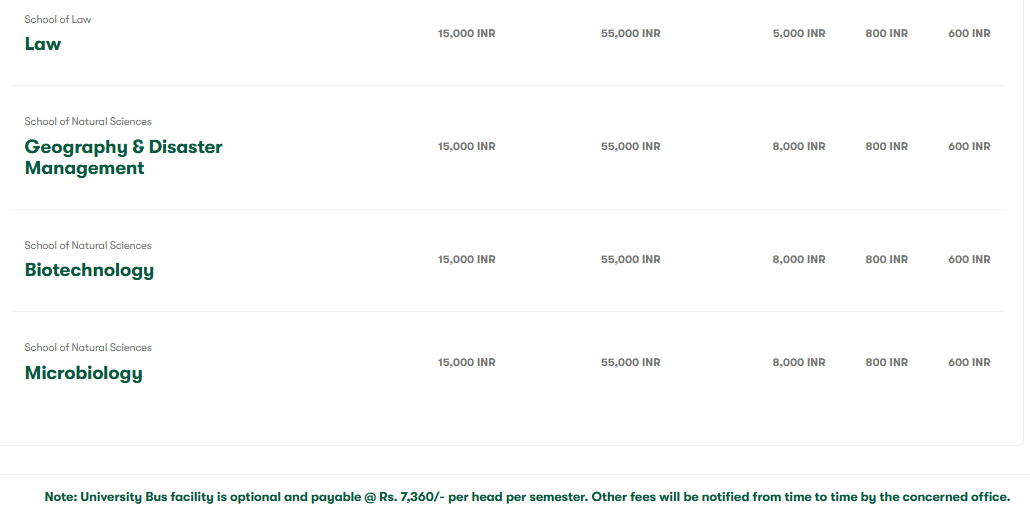Click the University Bus facility note
Screen dimensions: 1030x516
527,497
